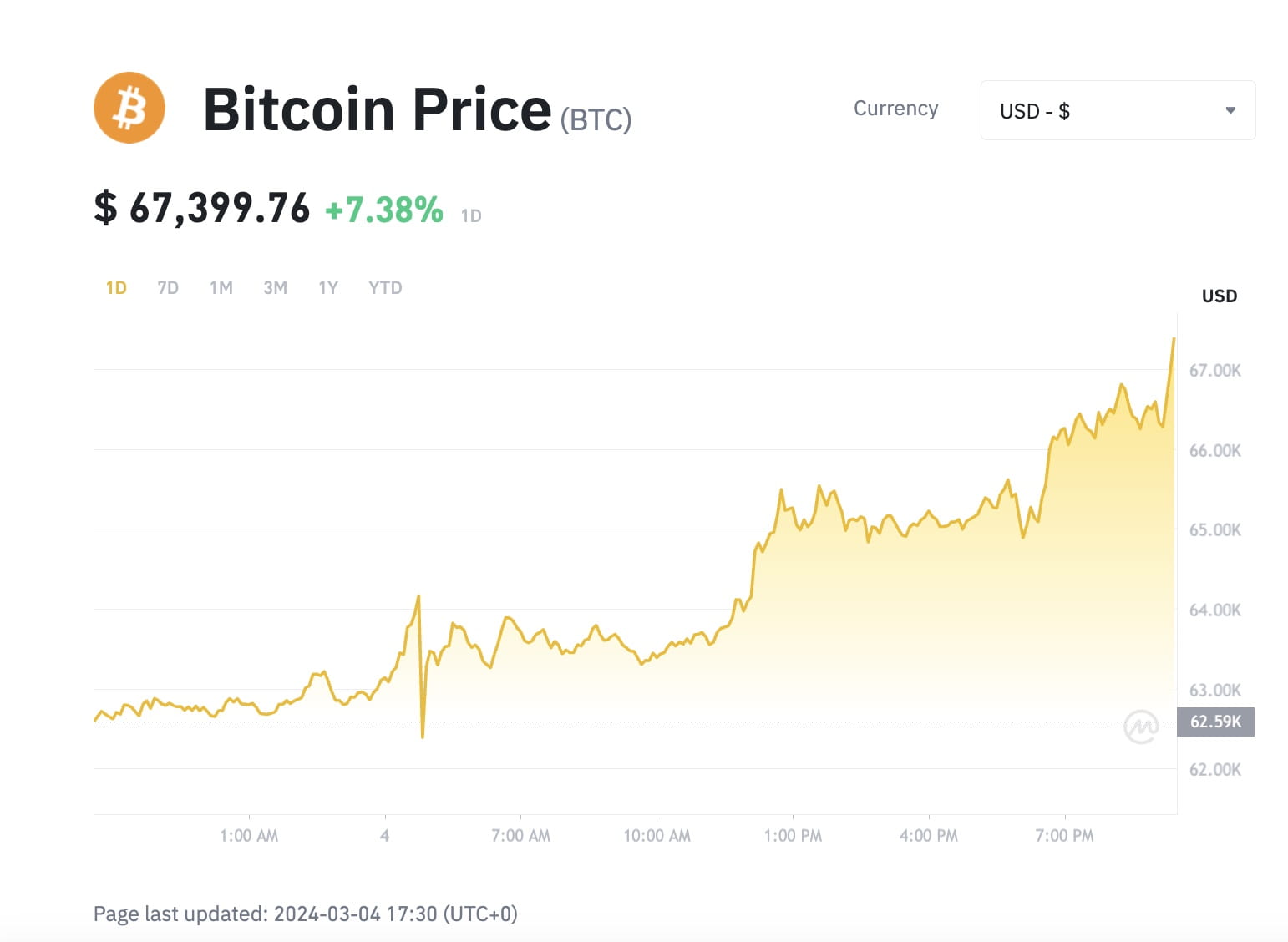Image resolution: width=1288 pixels, height=942 pixels.
Task: Click the green +7.38% change indicator
Action: coord(385,210)
